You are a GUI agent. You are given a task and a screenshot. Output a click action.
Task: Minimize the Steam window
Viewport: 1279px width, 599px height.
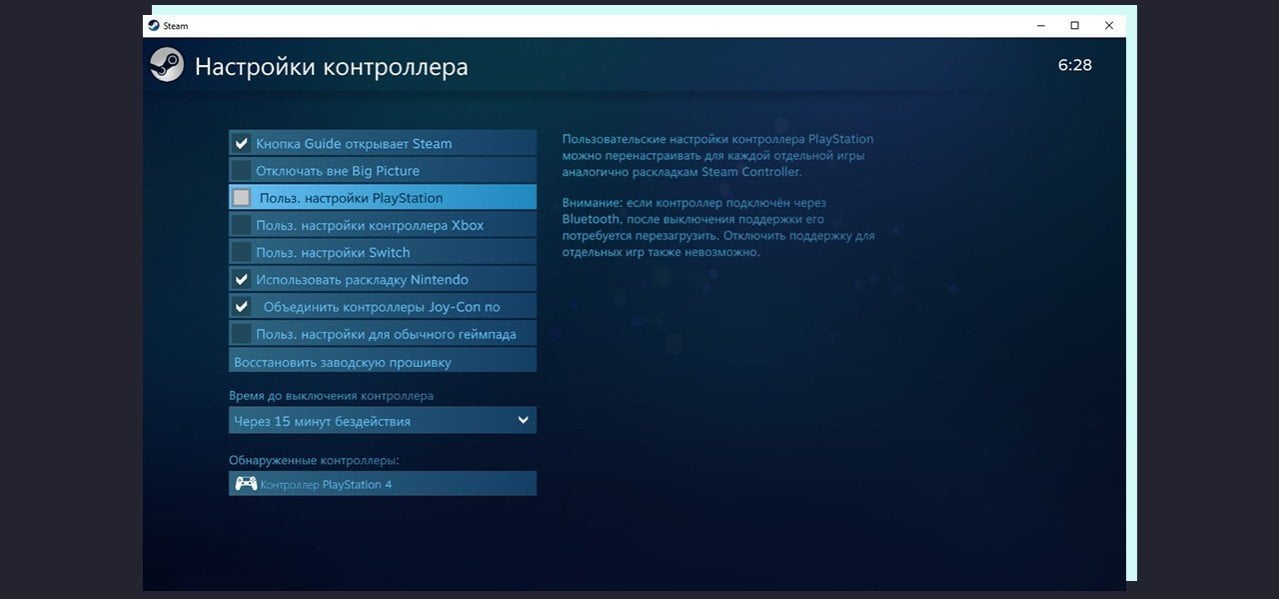(x=1040, y=25)
